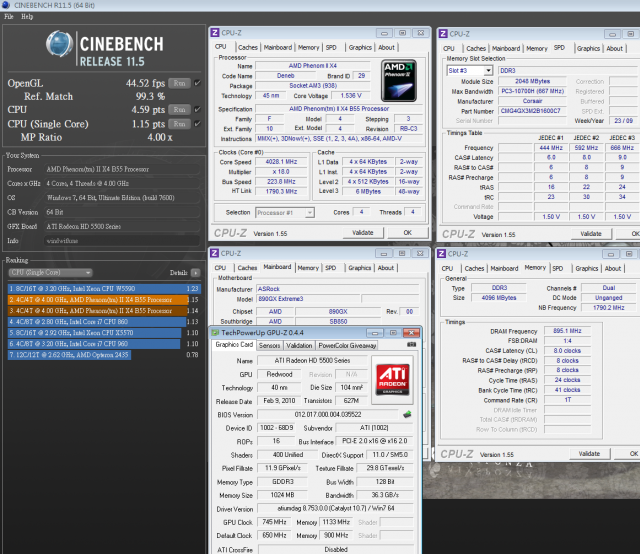The width and height of the screenshot is (640, 554).
Task: Click Validate in the SPD CPU-Z window
Action: (x=591, y=234)
